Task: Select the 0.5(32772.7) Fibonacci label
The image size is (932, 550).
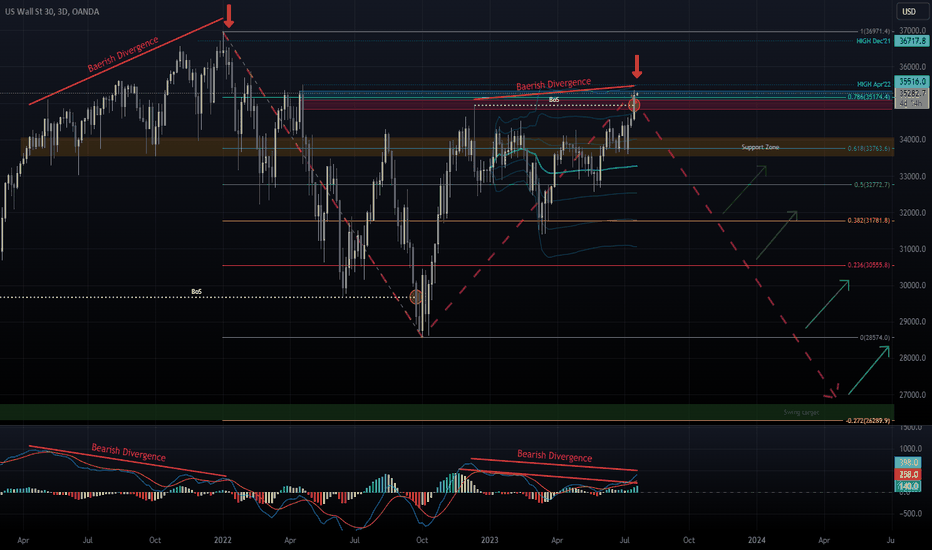Action: [872, 185]
